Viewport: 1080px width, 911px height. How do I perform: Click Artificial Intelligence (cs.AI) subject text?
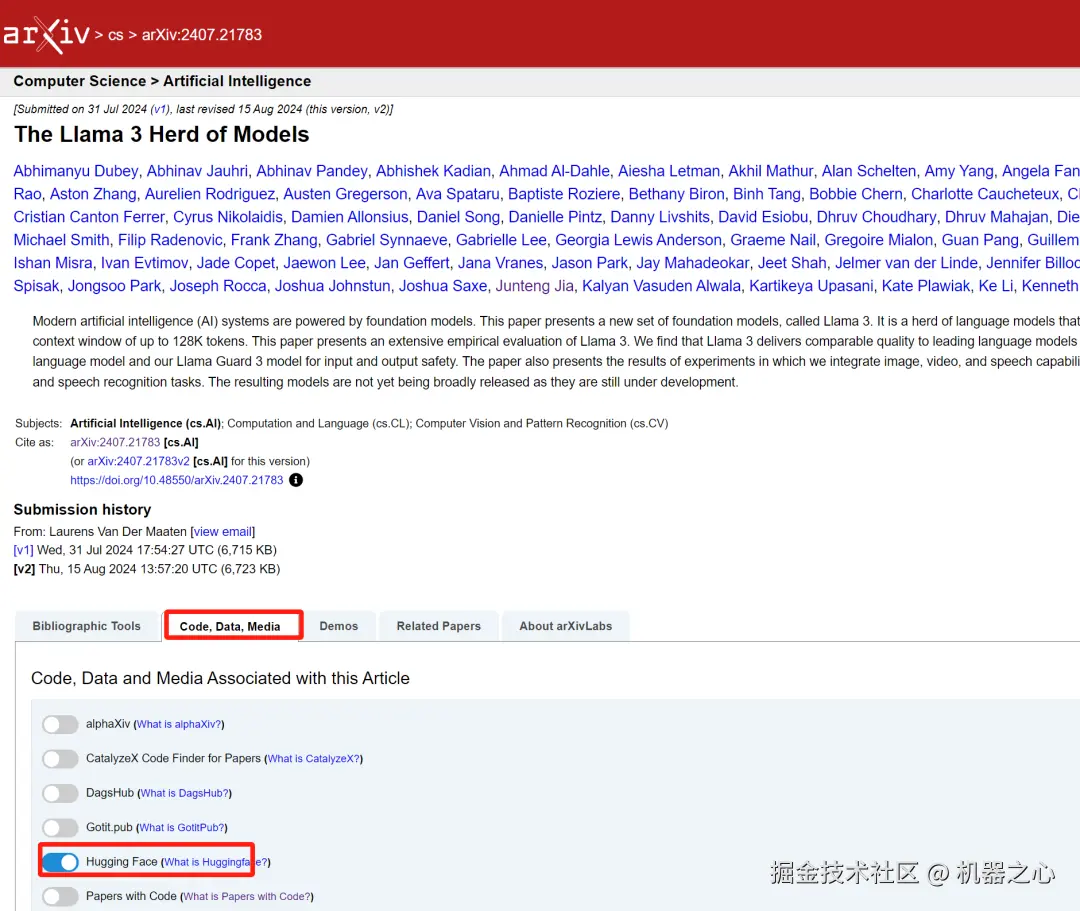pos(146,423)
